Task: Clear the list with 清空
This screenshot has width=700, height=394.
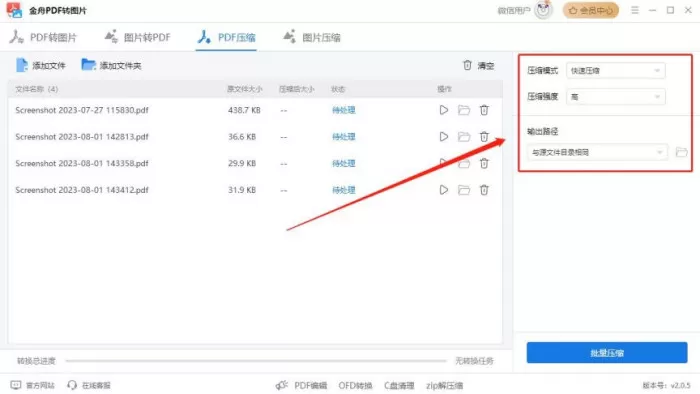Action: (478, 66)
